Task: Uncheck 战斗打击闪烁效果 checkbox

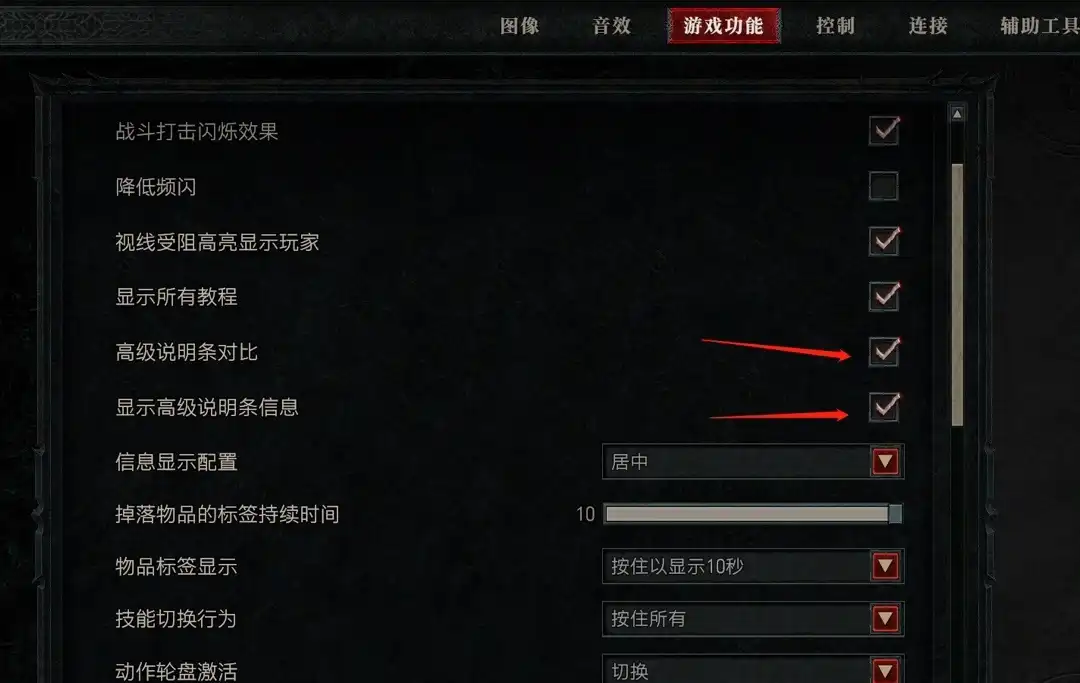Action: coord(884,131)
